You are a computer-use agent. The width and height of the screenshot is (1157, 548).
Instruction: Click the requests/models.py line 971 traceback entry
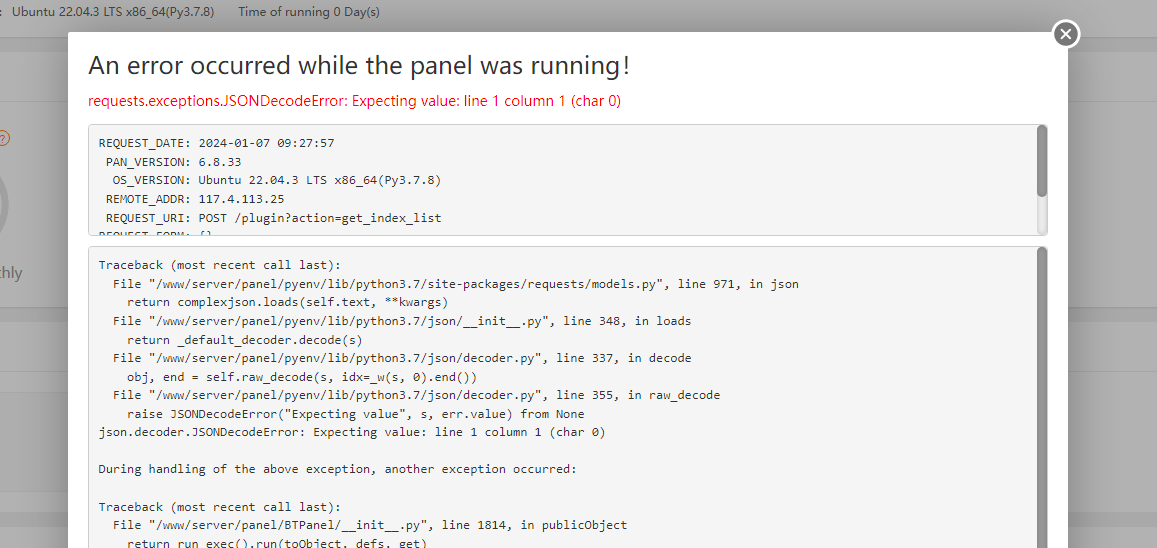(455, 284)
